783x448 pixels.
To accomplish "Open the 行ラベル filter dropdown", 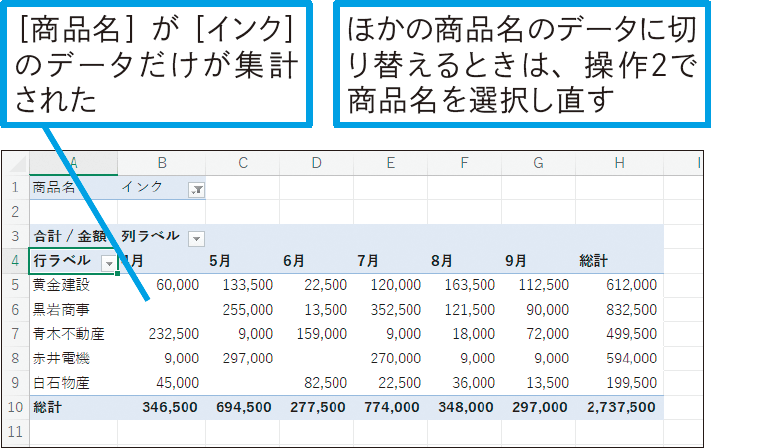I will tap(107, 261).
